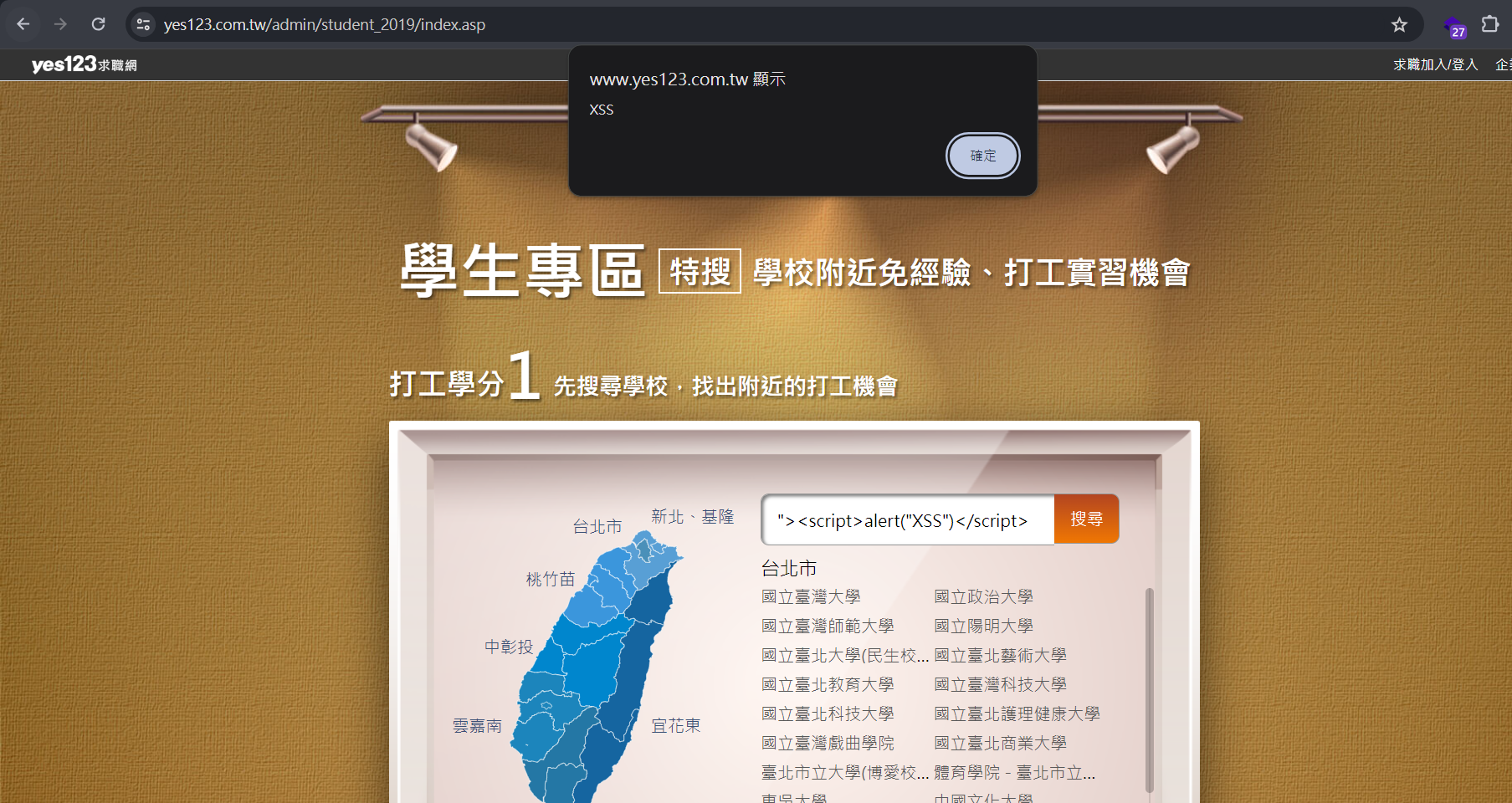Click the 特搜 boxed label
Image resolution: width=1512 pixels, height=803 pixels.
700,271
